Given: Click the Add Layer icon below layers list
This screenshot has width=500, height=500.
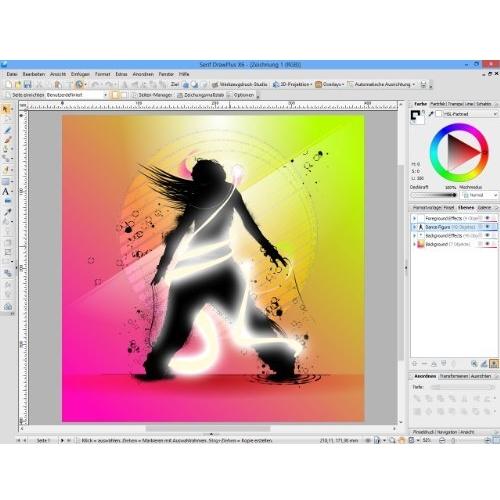Looking at the screenshot, I should [415, 364].
